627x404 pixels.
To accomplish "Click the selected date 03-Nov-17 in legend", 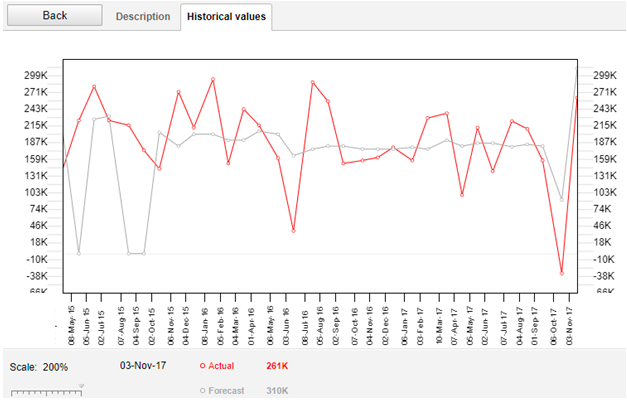I will coord(141,367).
